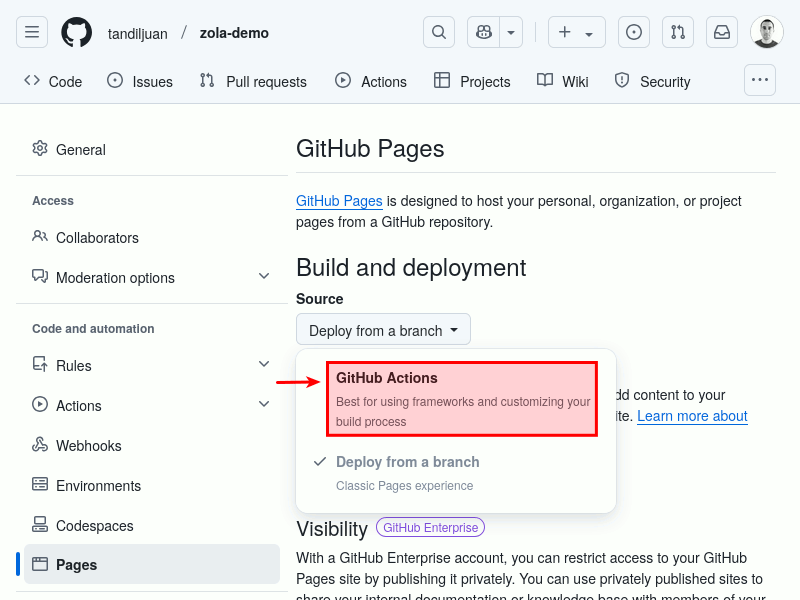Click the Codespaces icon

pos(40,524)
